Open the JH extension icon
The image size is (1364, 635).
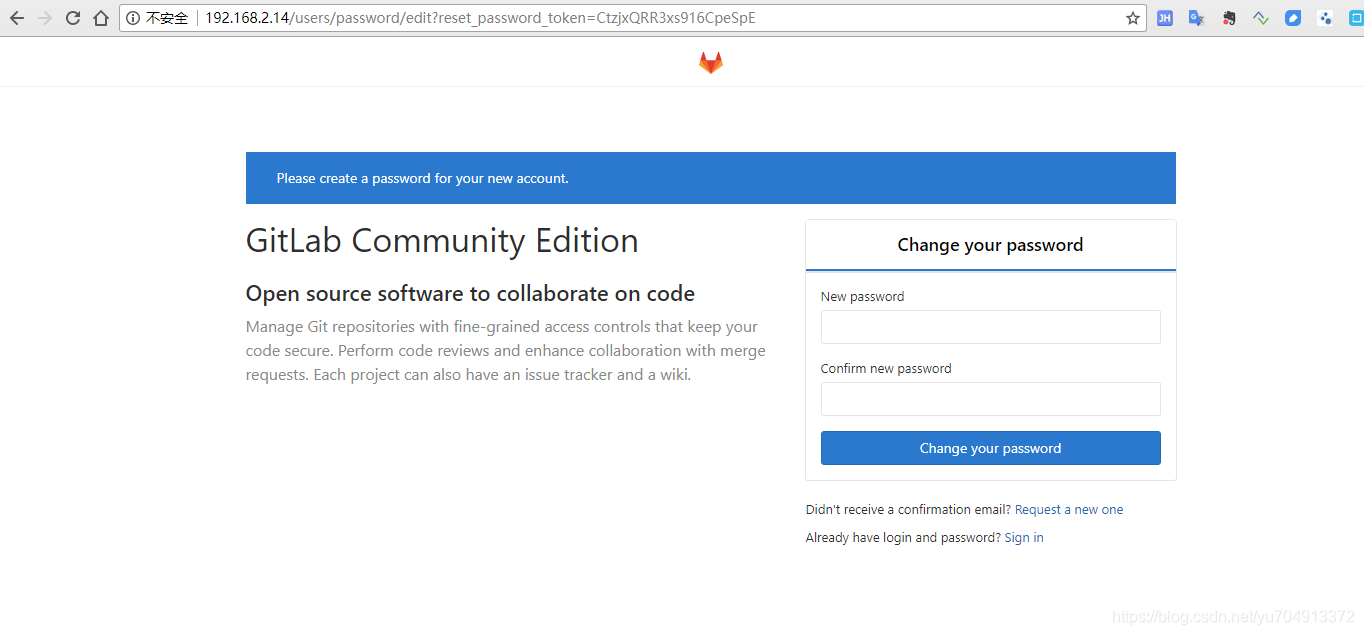(1165, 18)
